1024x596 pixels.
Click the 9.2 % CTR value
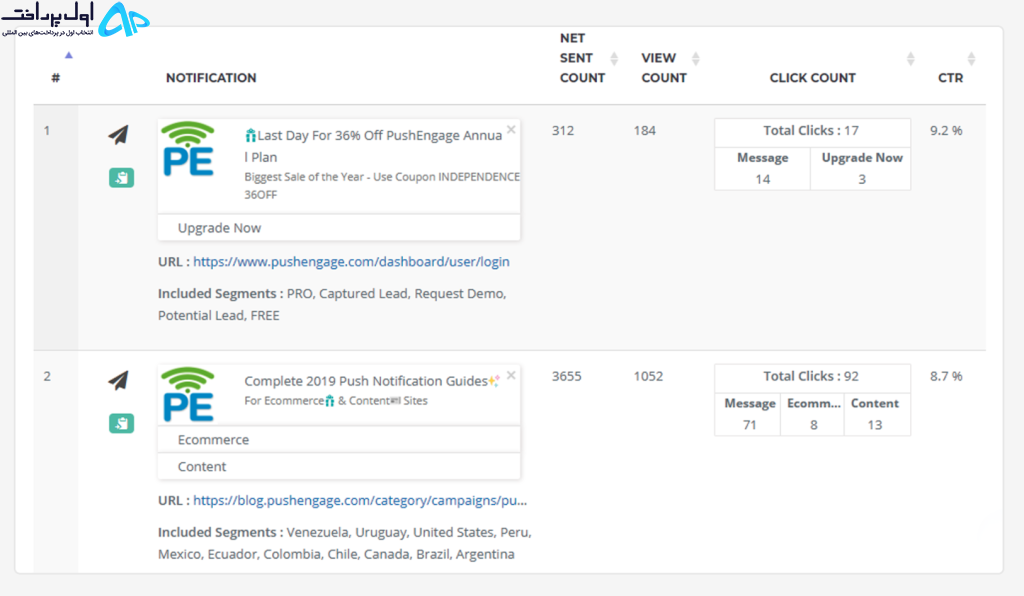946,131
